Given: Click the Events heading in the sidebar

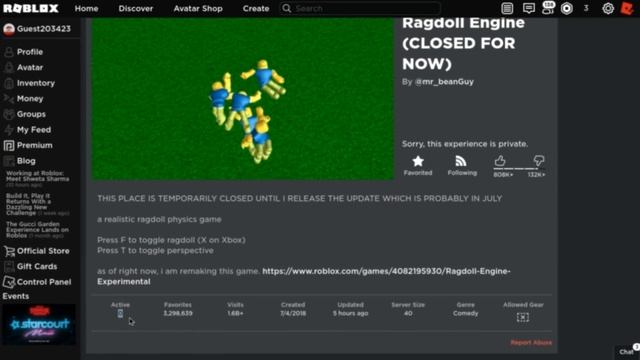Looking at the screenshot, I should (16, 296).
